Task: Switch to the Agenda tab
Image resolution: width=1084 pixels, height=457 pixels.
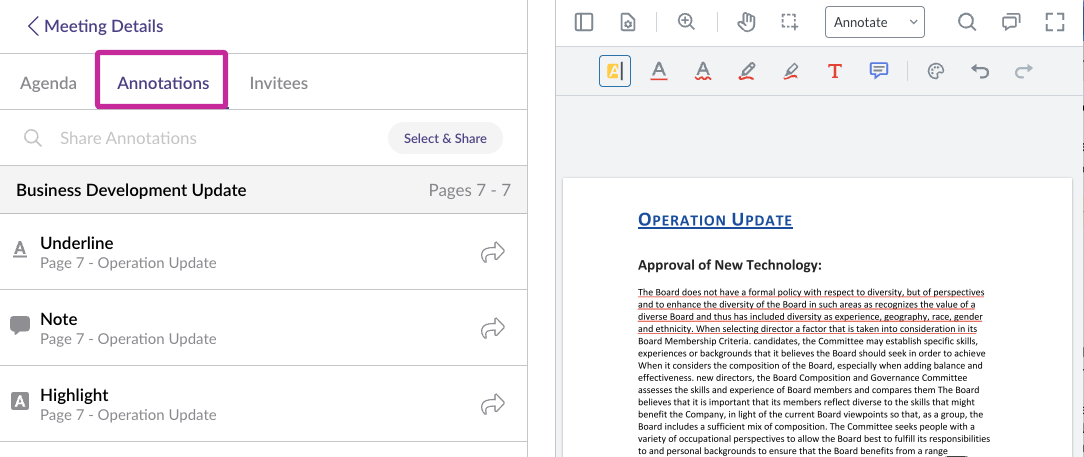Action: (48, 84)
